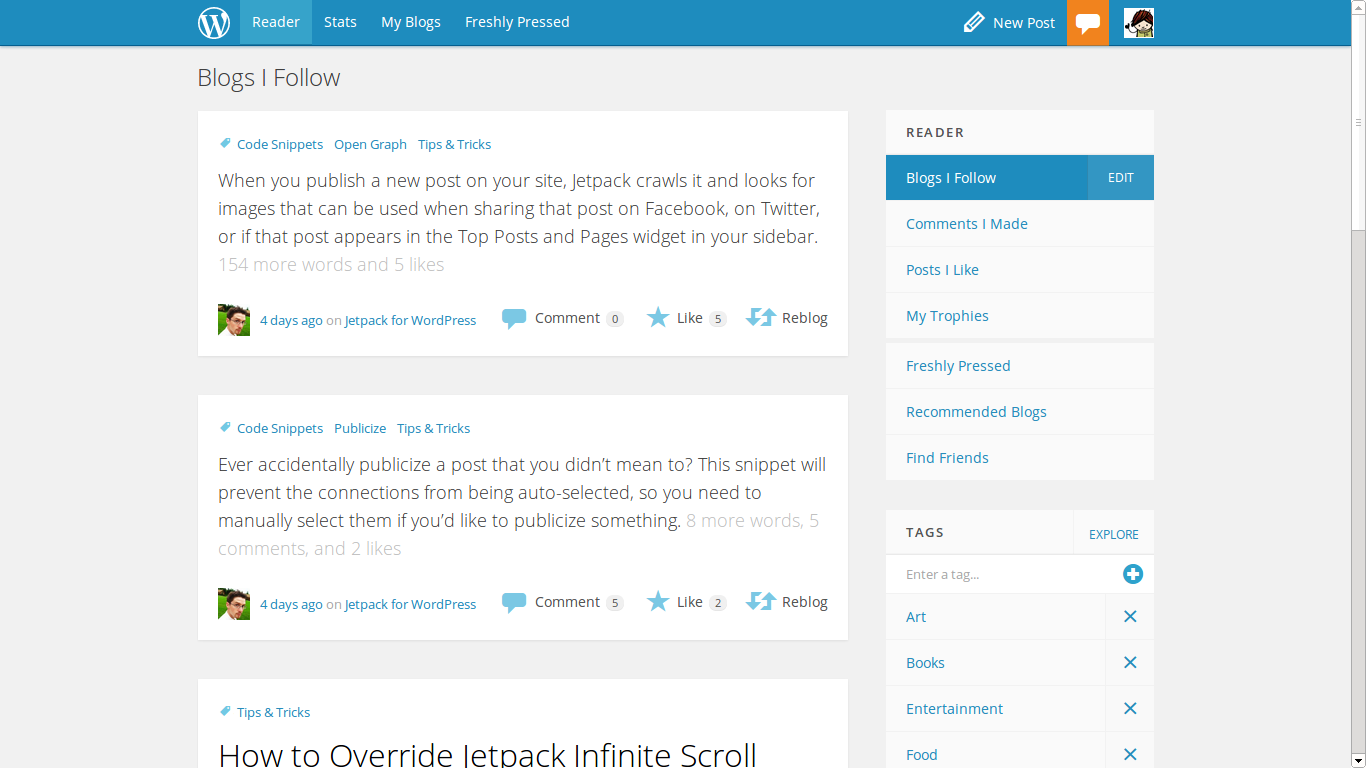Click the Open Graph tag link
This screenshot has width=1366, height=768.
pyautogui.click(x=370, y=144)
